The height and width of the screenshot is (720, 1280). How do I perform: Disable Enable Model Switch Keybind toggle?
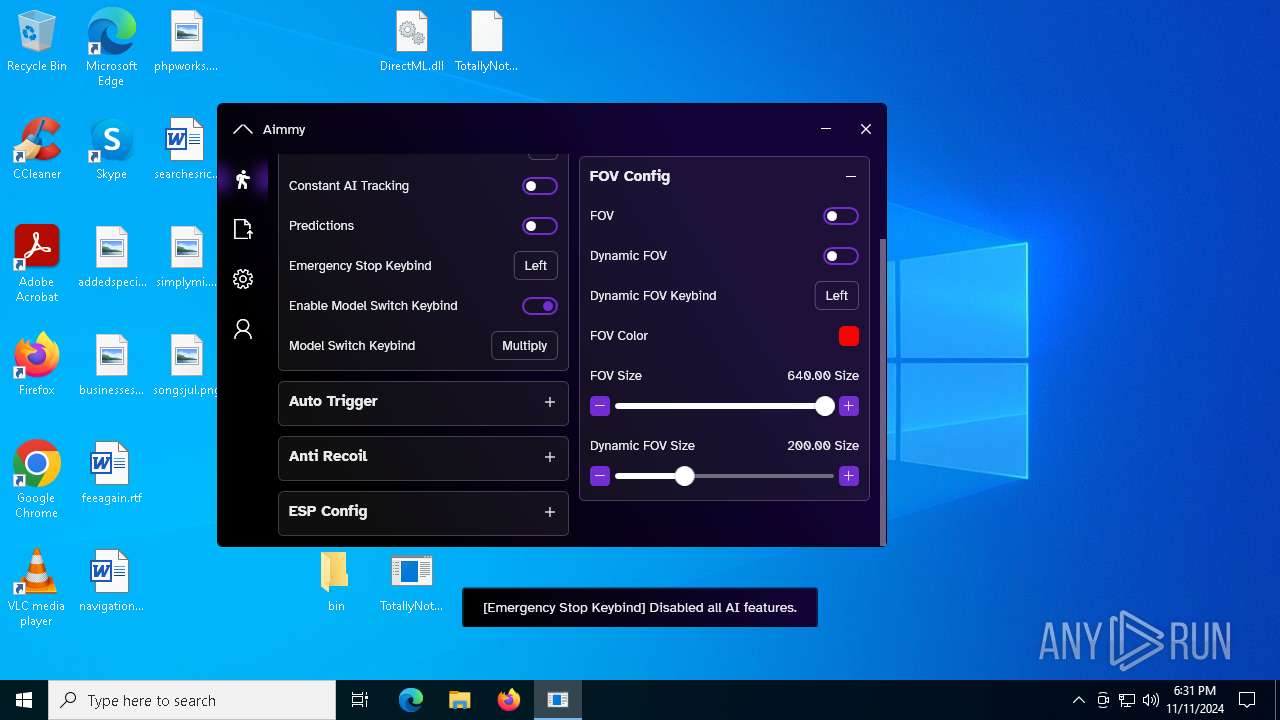pos(540,306)
